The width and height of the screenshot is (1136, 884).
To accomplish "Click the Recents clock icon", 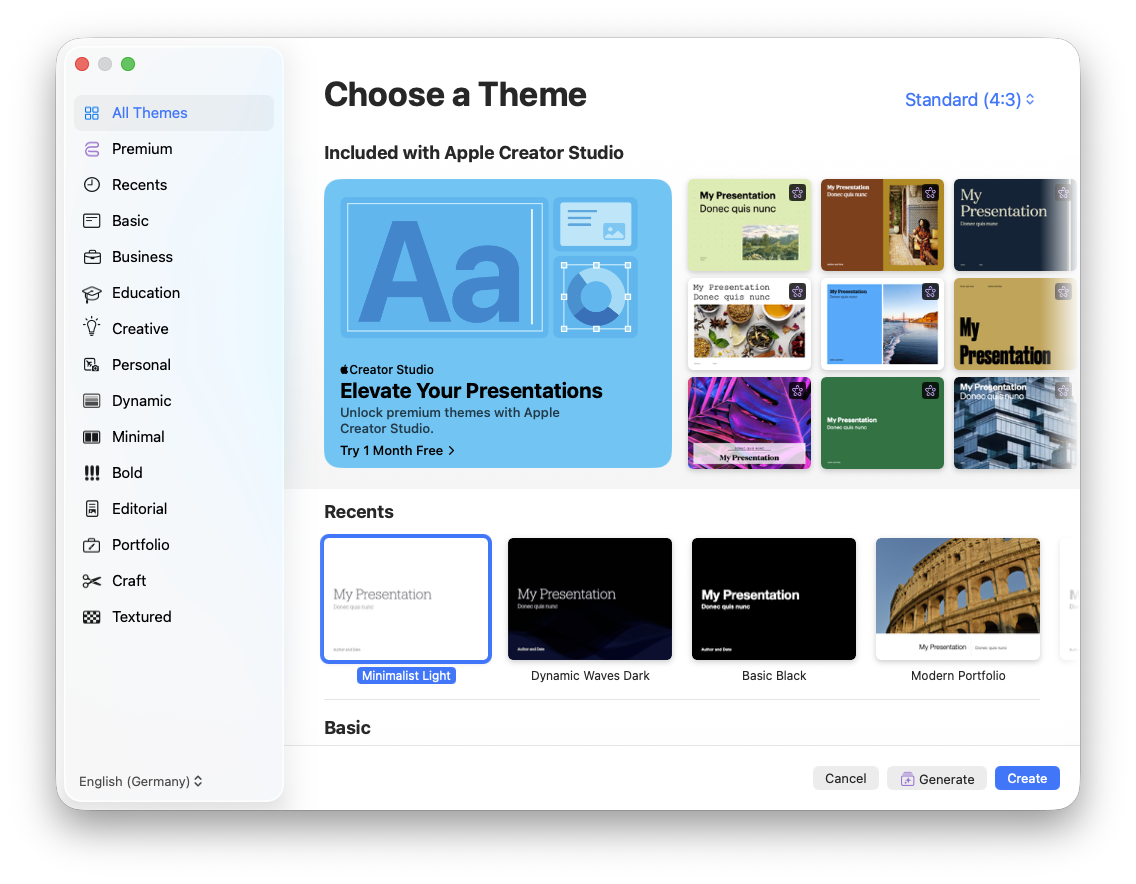I will [91, 185].
